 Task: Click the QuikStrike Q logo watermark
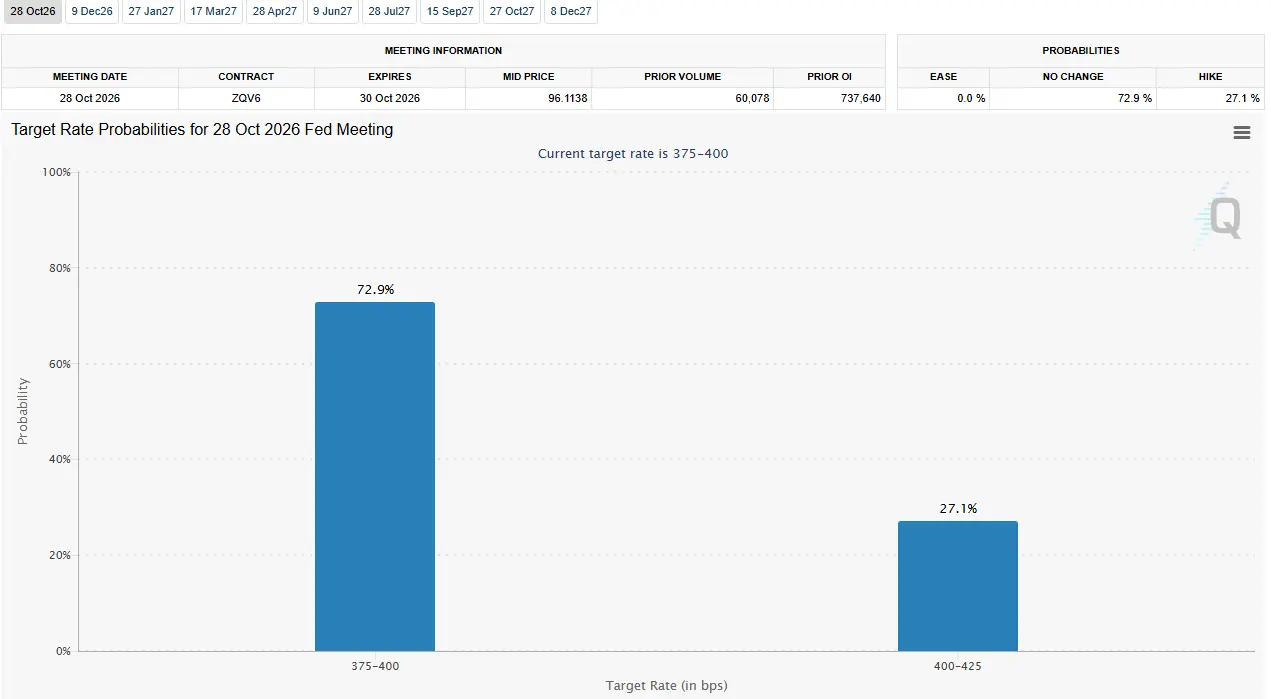(1218, 214)
